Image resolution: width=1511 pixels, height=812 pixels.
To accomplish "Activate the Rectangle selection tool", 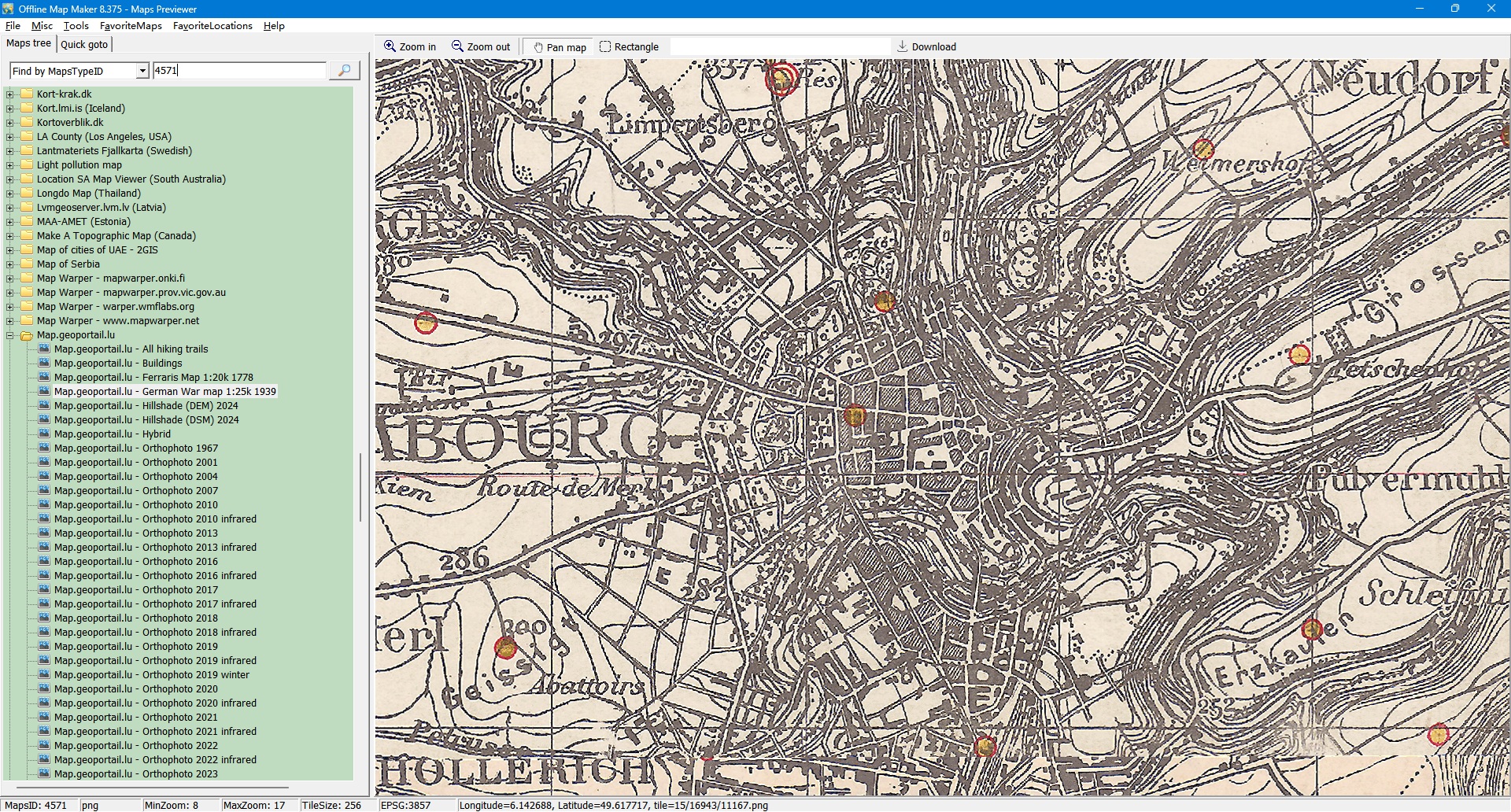I will pyautogui.click(x=629, y=47).
